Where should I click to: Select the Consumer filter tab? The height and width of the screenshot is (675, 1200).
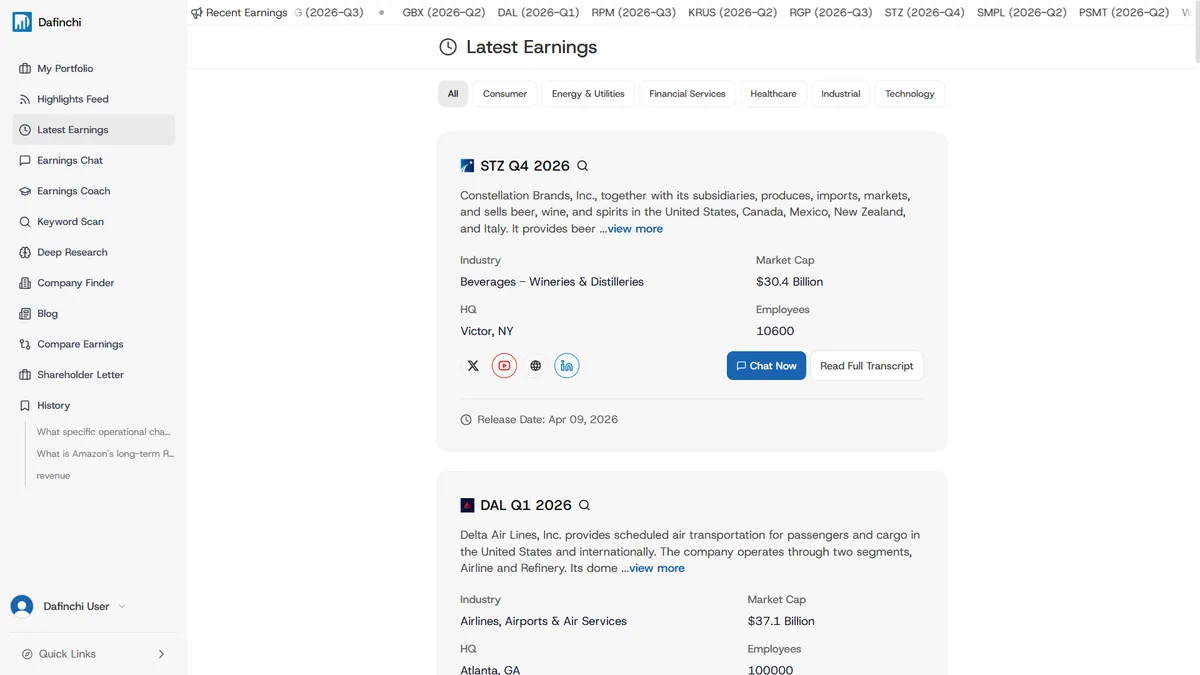[x=505, y=94]
